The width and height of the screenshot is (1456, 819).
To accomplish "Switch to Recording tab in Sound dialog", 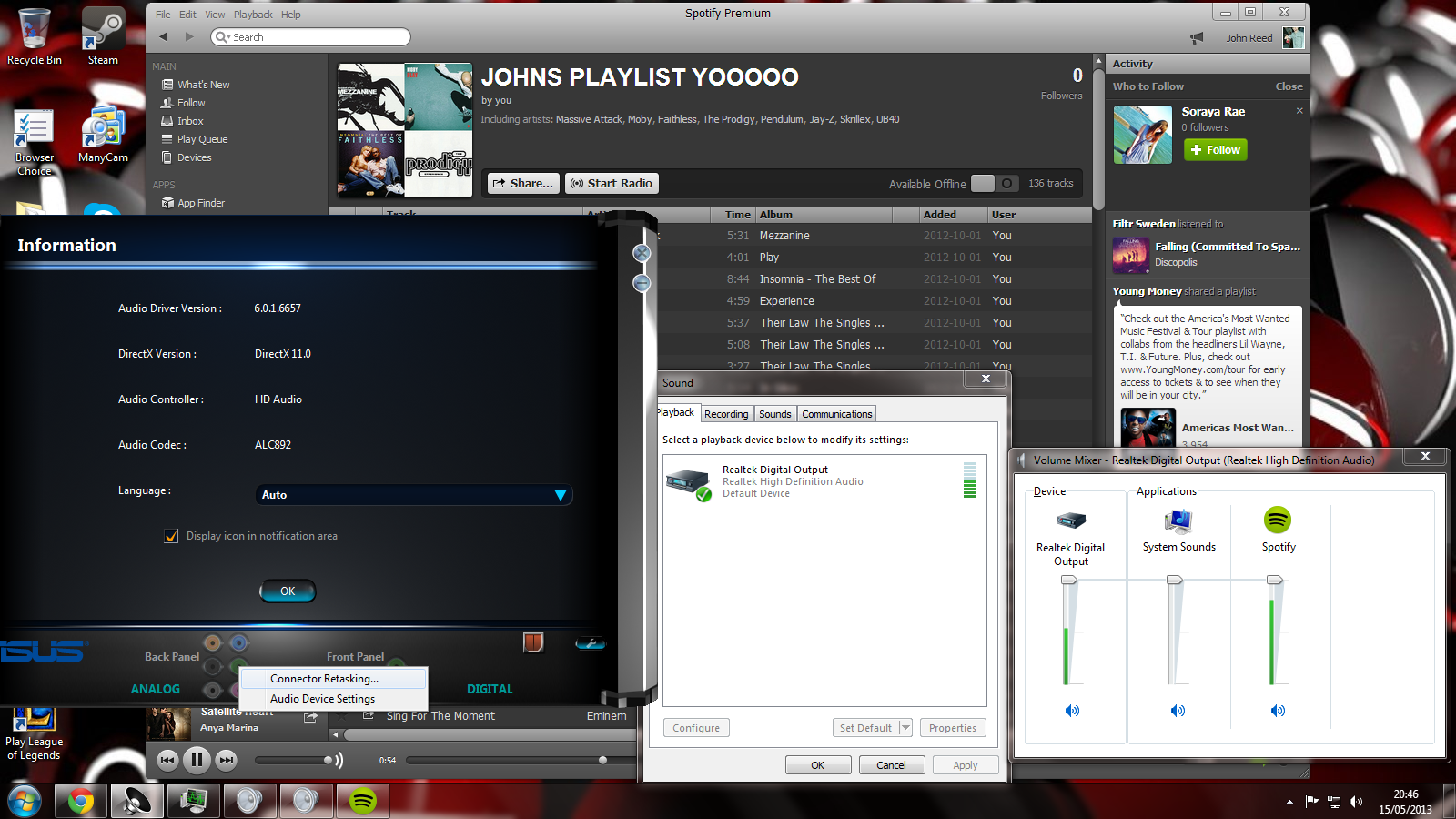I will [726, 414].
